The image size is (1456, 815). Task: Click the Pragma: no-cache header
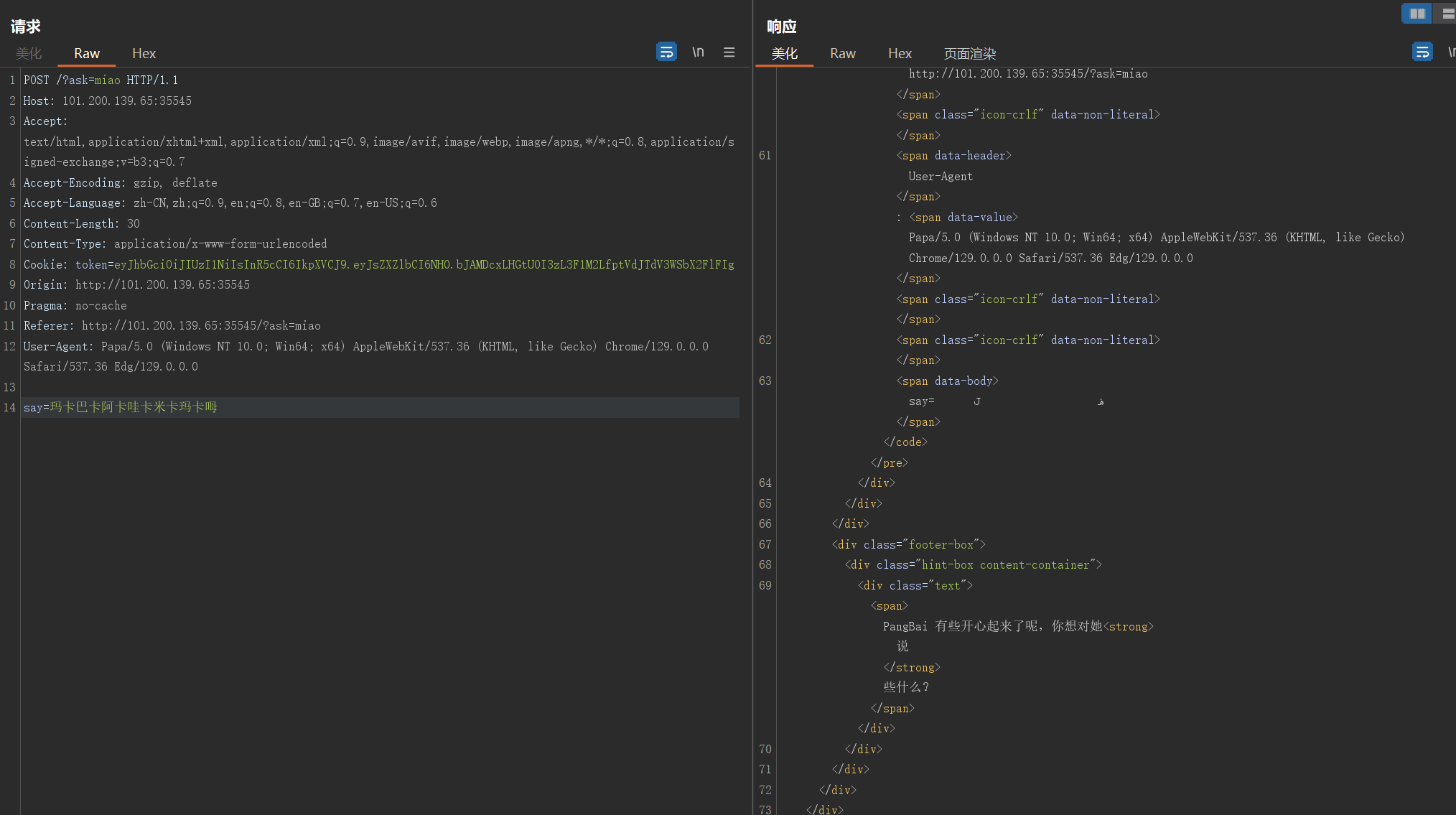click(x=75, y=305)
